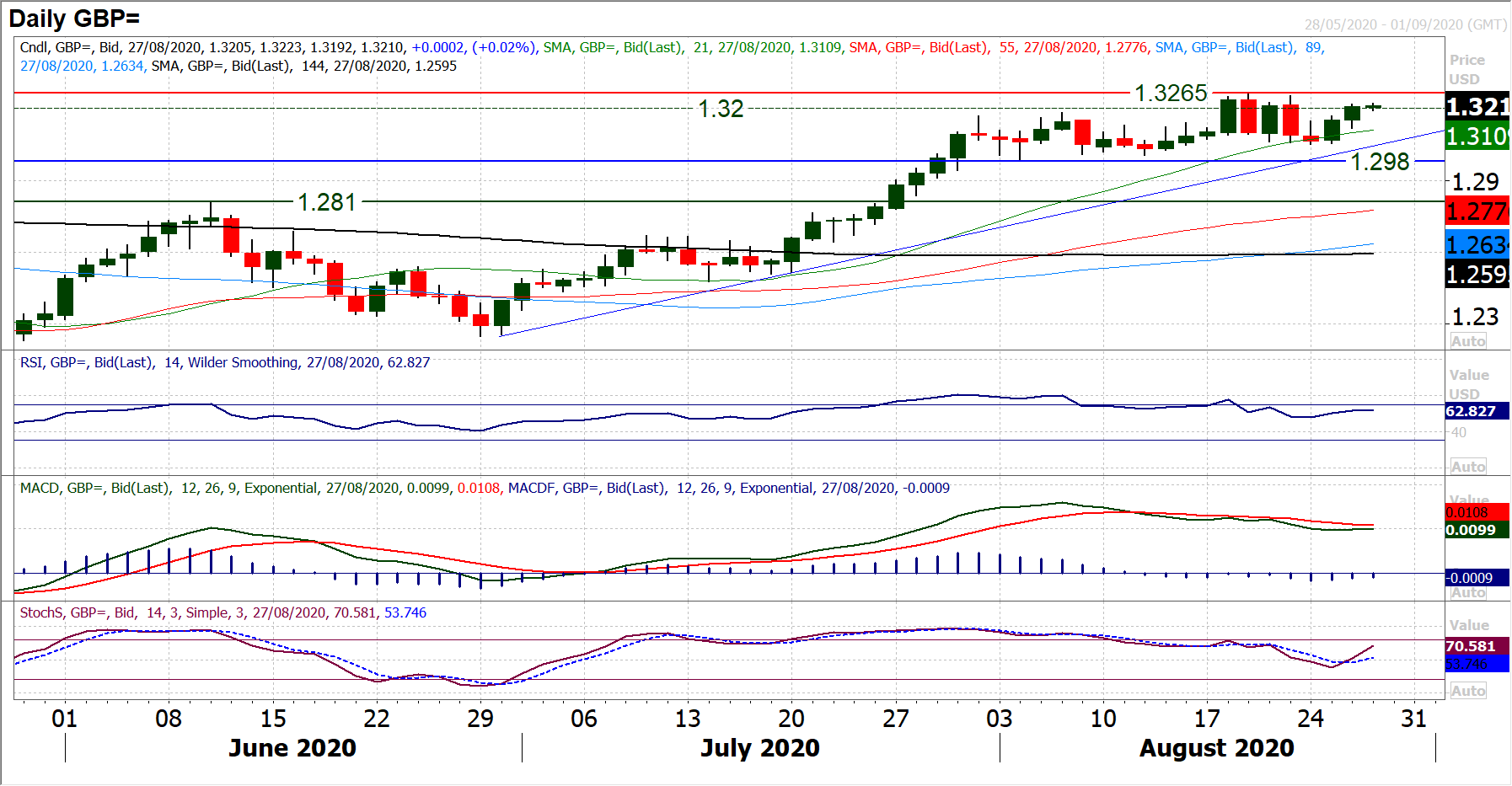Select the 1.298 support level label
Screen dimensions: 1512x786
(1380, 162)
